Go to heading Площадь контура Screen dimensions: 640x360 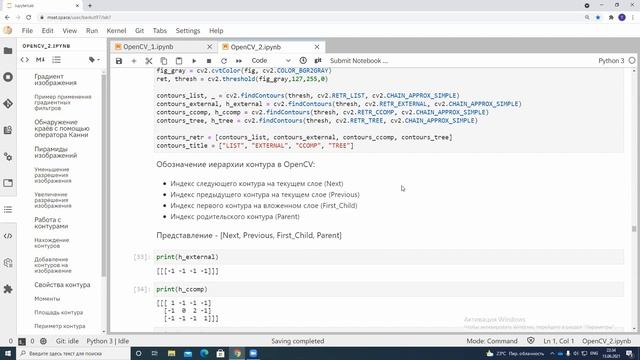click(x=58, y=312)
